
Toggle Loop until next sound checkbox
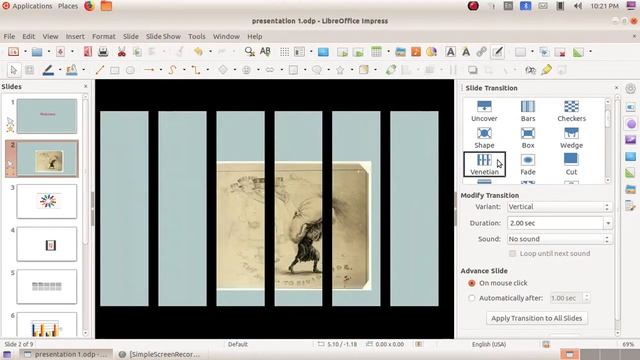pos(512,253)
